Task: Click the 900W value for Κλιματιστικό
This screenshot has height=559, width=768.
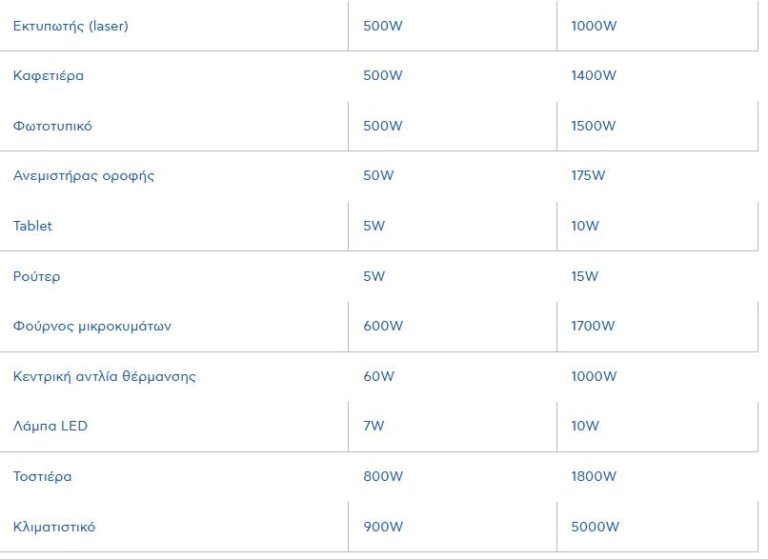Action: (383, 526)
